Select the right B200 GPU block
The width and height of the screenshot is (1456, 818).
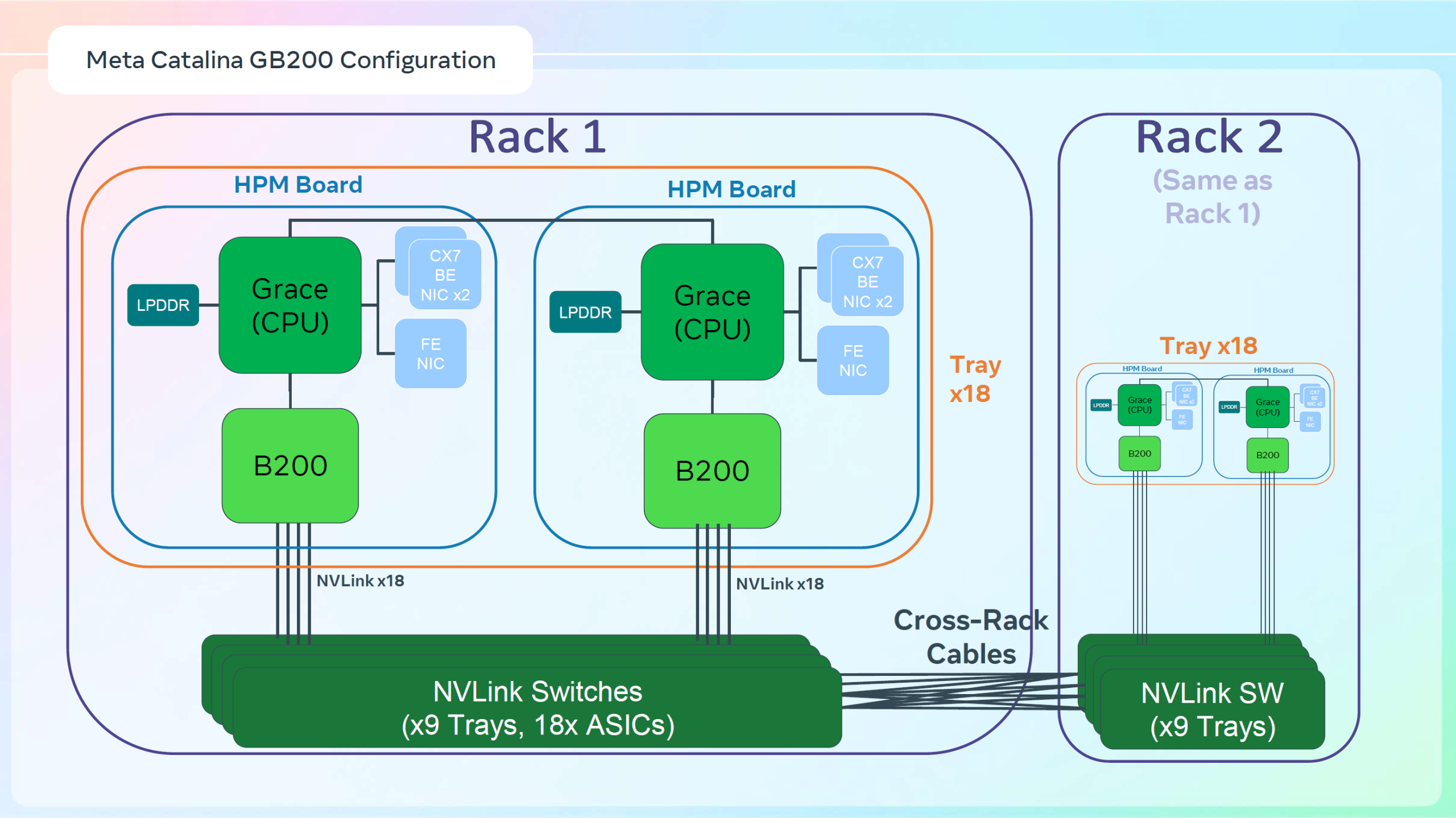pyautogui.click(x=712, y=471)
